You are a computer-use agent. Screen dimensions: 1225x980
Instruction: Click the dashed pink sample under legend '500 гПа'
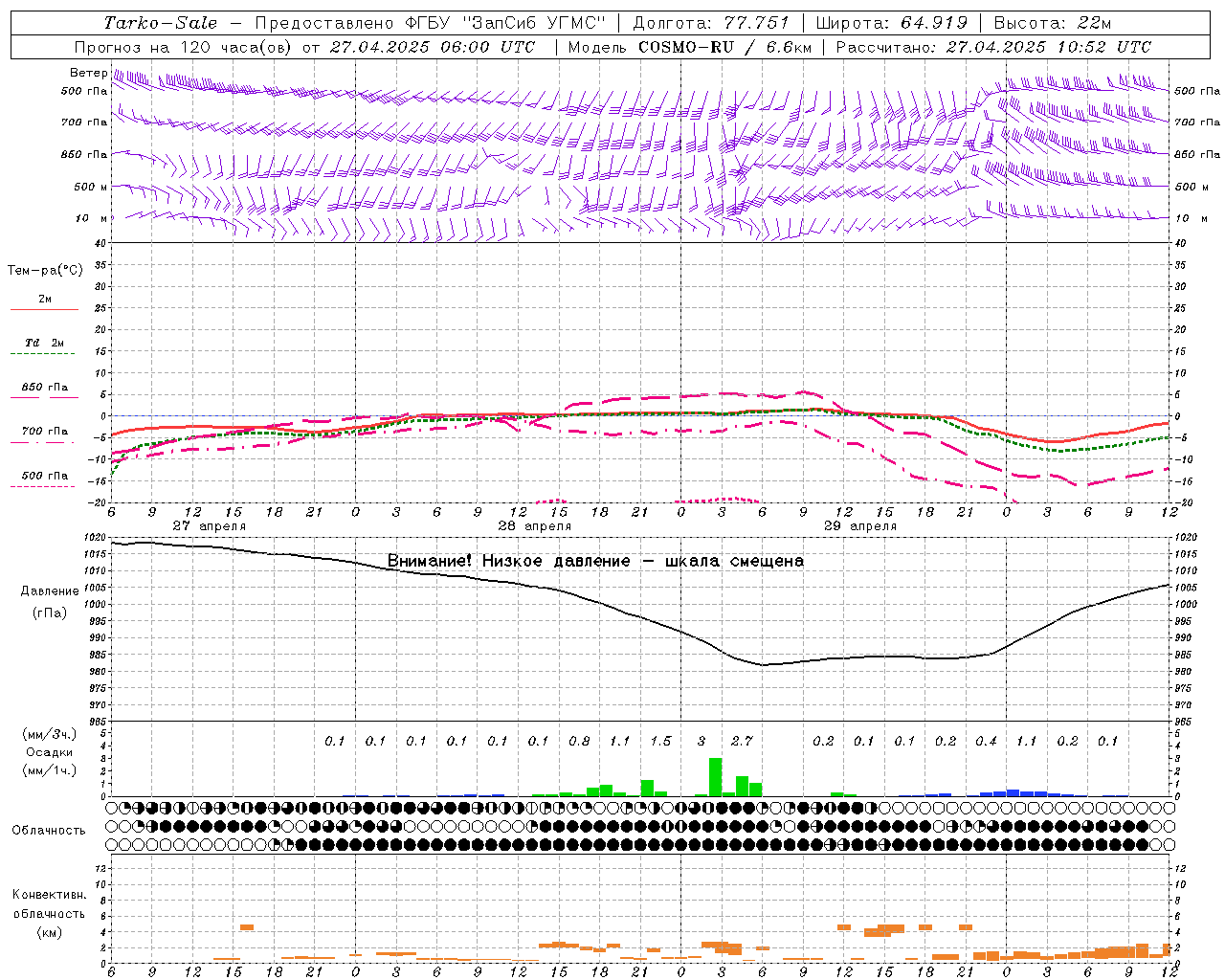tap(44, 486)
